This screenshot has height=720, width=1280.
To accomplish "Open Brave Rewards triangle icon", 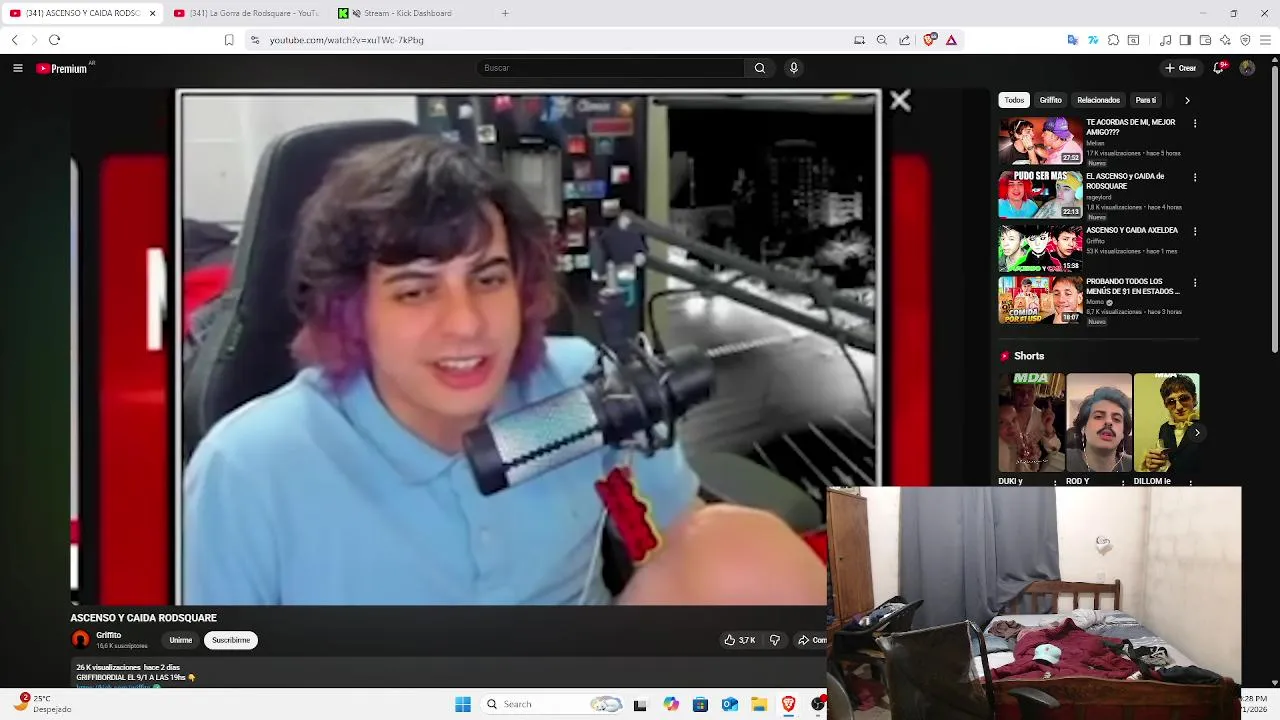I will pyautogui.click(x=951, y=40).
